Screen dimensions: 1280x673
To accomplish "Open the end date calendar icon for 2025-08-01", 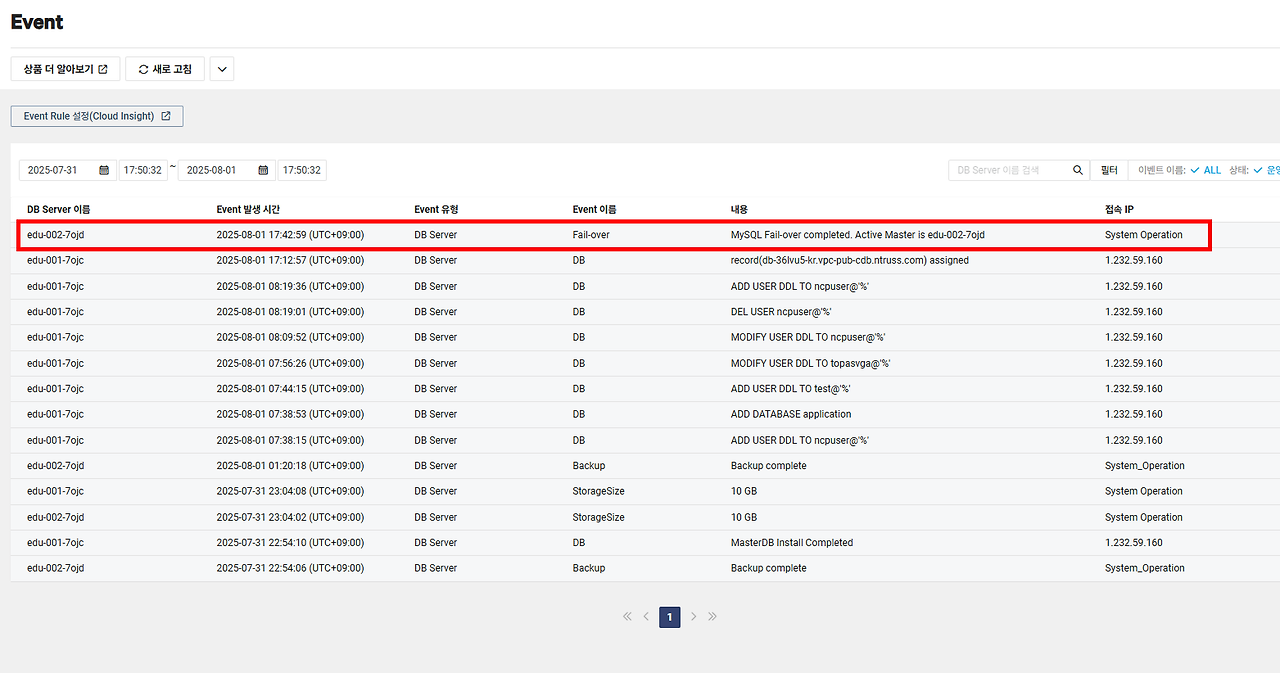I will (x=263, y=170).
